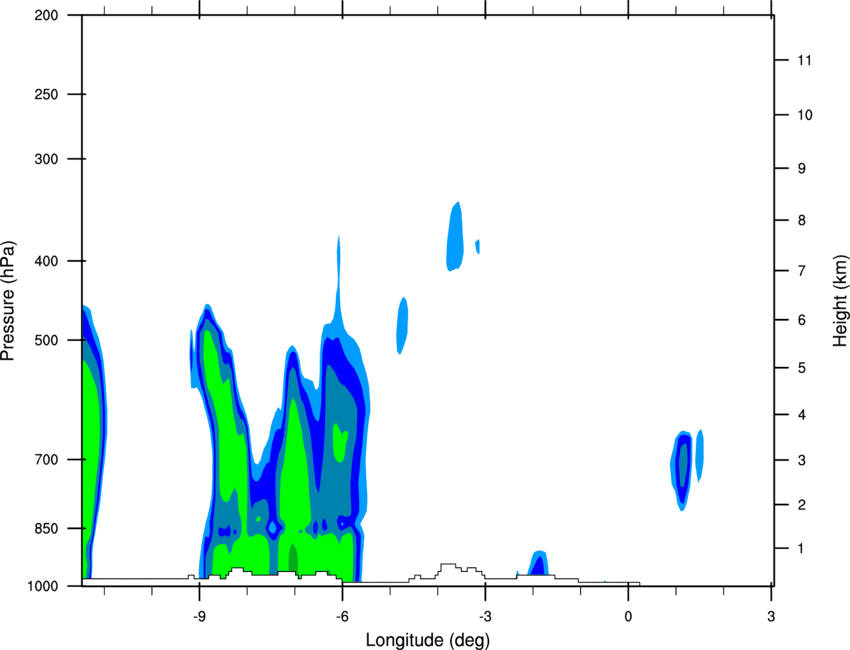The image size is (850, 650).
Task: Select the 250 pressure tick label
Action: [46, 94]
